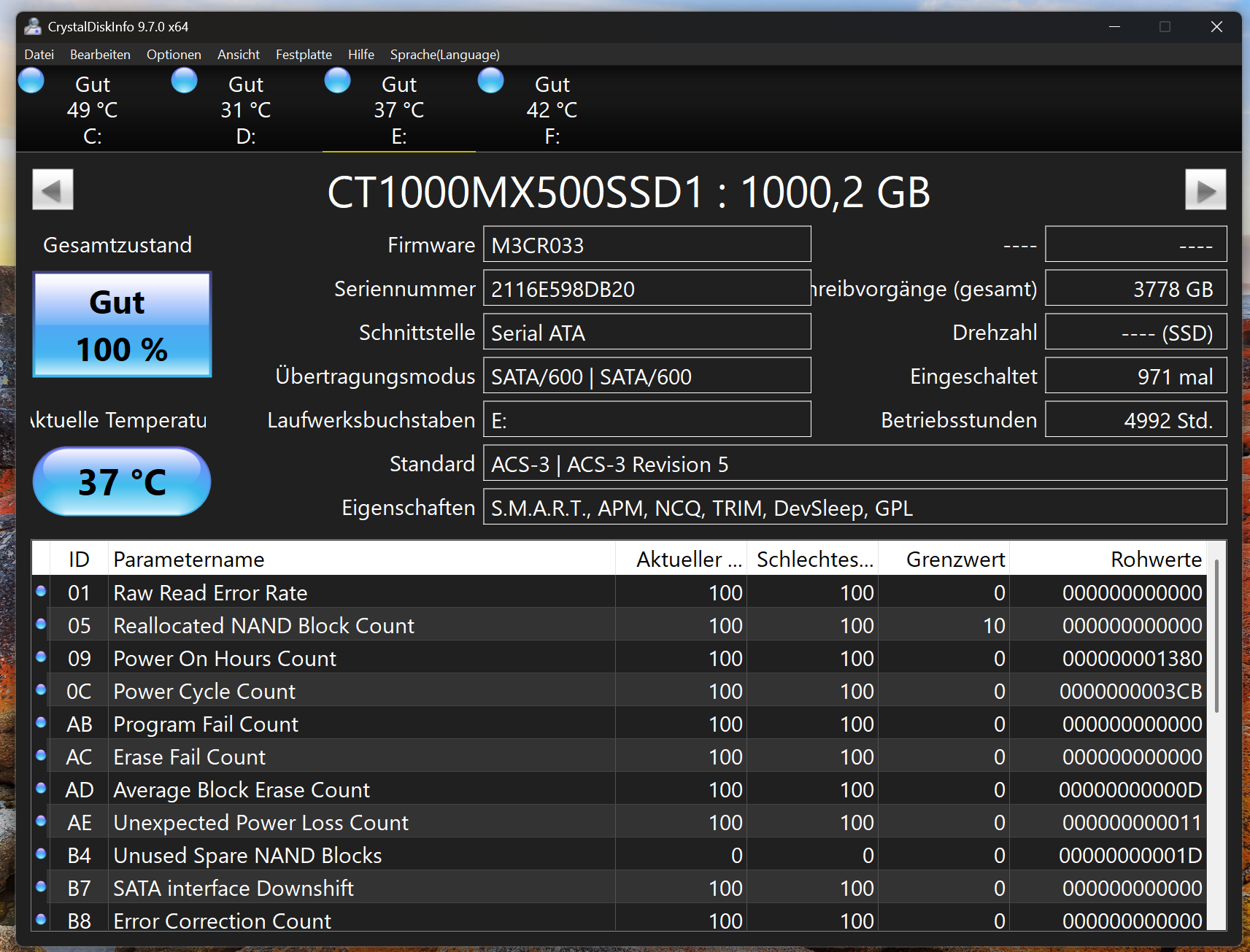Click the Standard field ACS-3 Revision 5
This screenshot has width=1250, height=952.
point(855,463)
